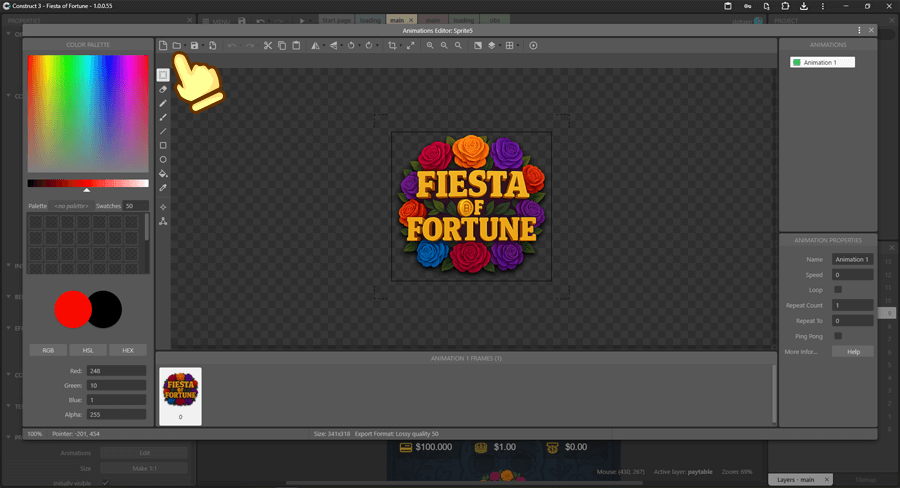Select the Eraser tool
The width and height of the screenshot is (900, 488).
[x=163, y=89]
